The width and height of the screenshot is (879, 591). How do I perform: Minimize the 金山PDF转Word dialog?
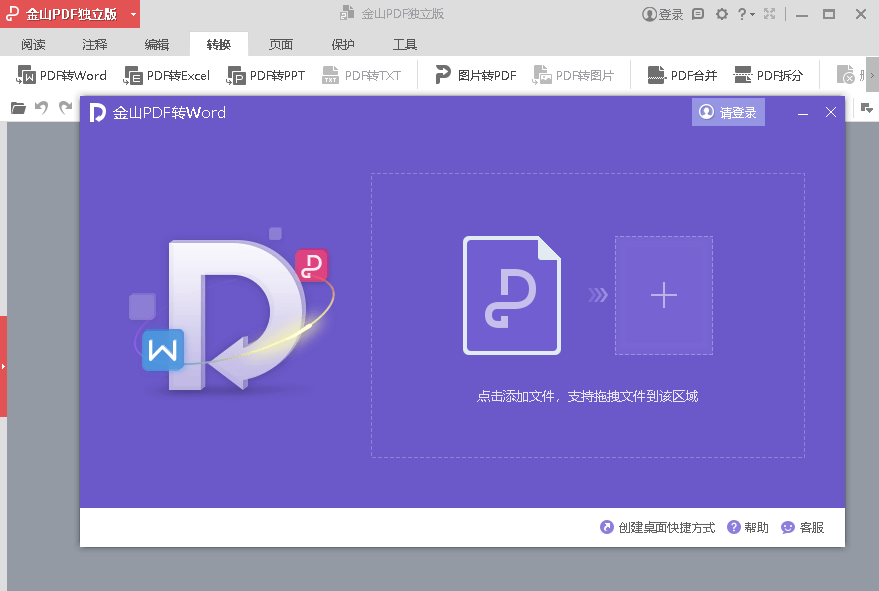coord(803,113)
